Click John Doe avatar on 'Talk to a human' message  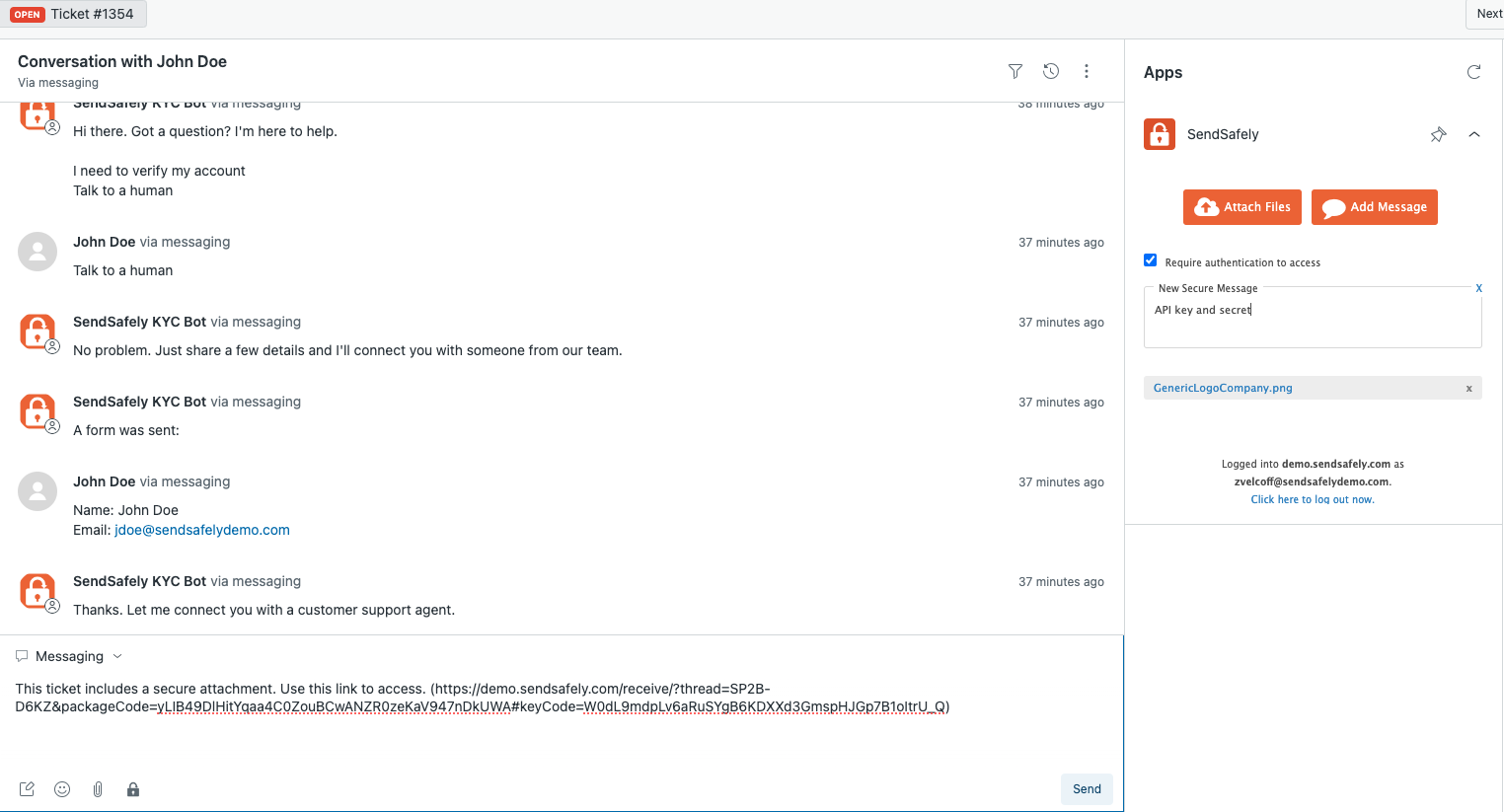38,252
